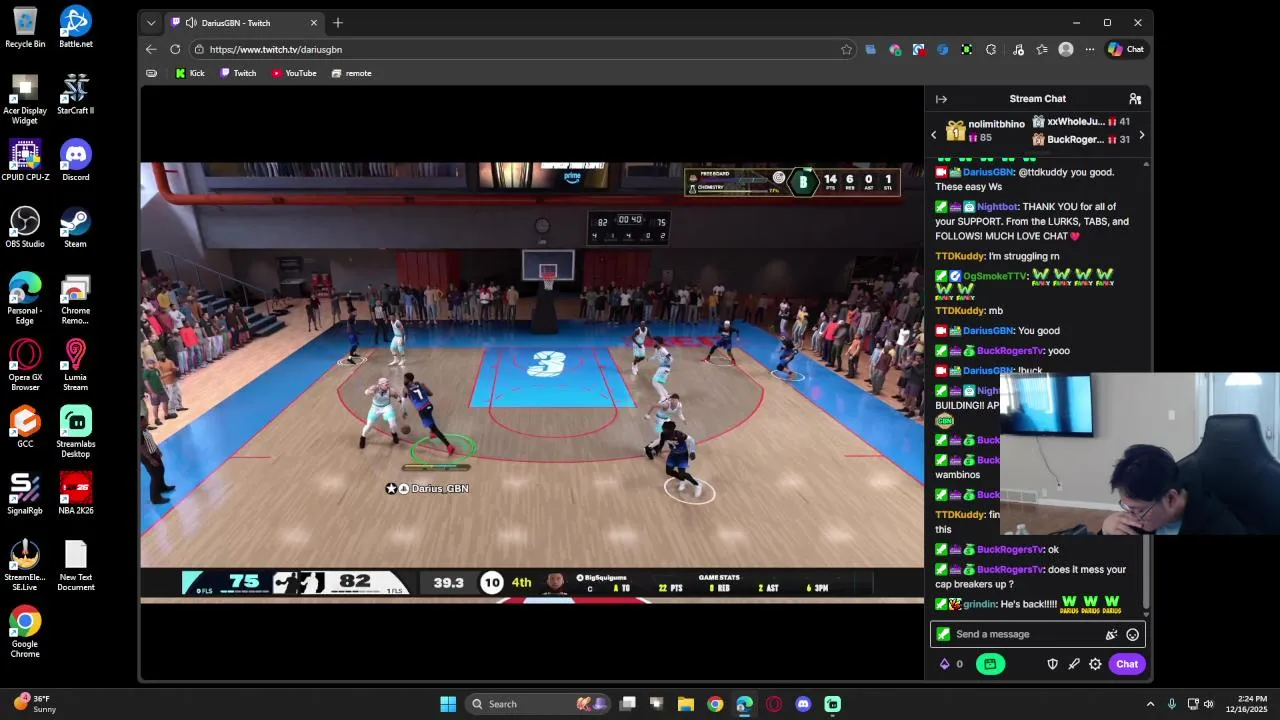
Task: Open Chrome Remote desktop shortcut
Action: tap(75, 299)
